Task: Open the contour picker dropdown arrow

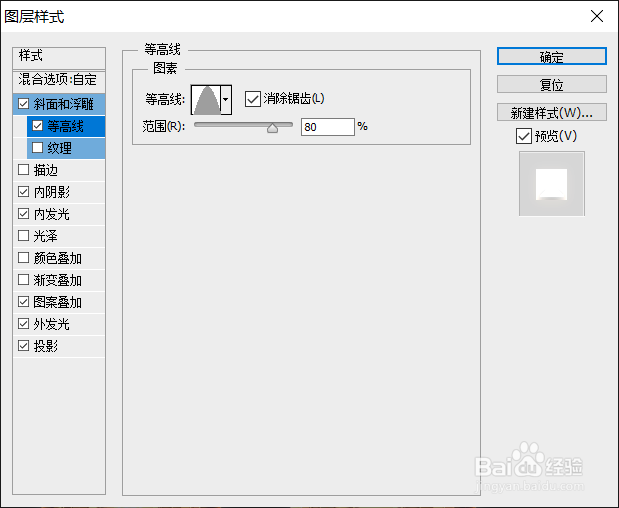Action: click(x=226, y=100)
